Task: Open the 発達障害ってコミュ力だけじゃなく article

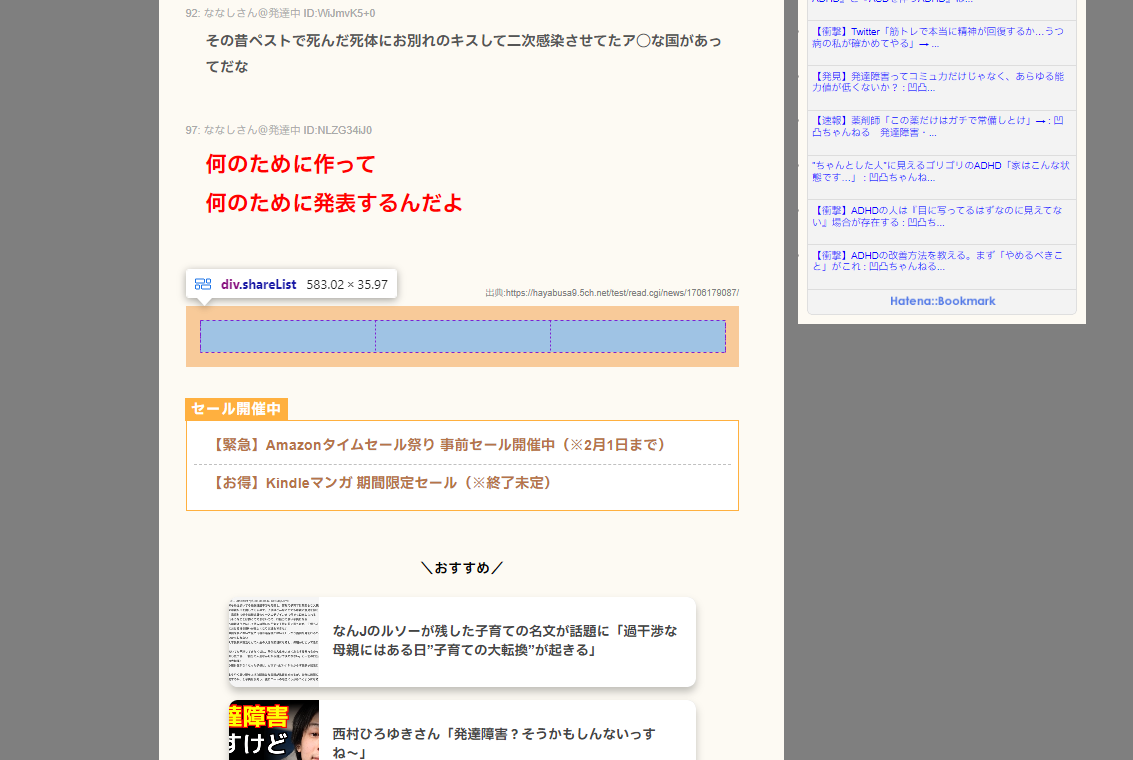Action: coord(939,82)
